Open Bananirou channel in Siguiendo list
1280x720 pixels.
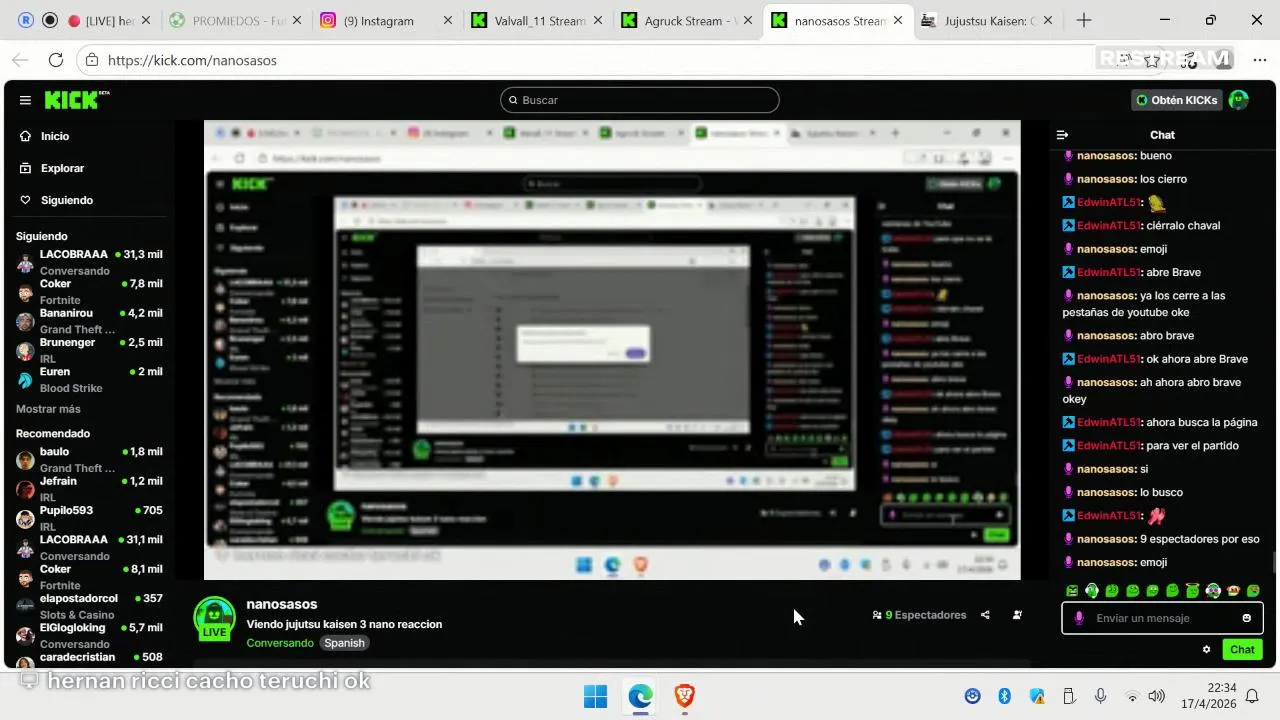click(x=89, y=321)
